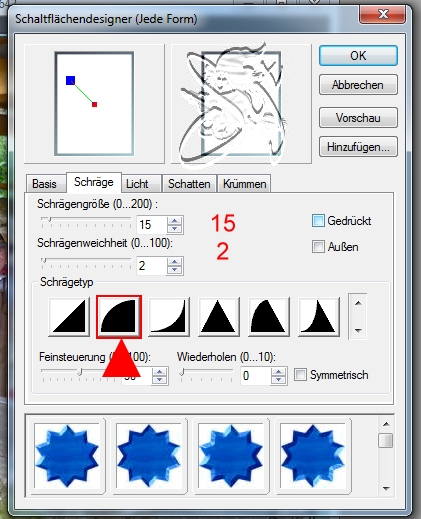Click the presets list scrollbar thumb
Image resolution: width=421 pixels, height=519 pixels.
pos(386,440)
